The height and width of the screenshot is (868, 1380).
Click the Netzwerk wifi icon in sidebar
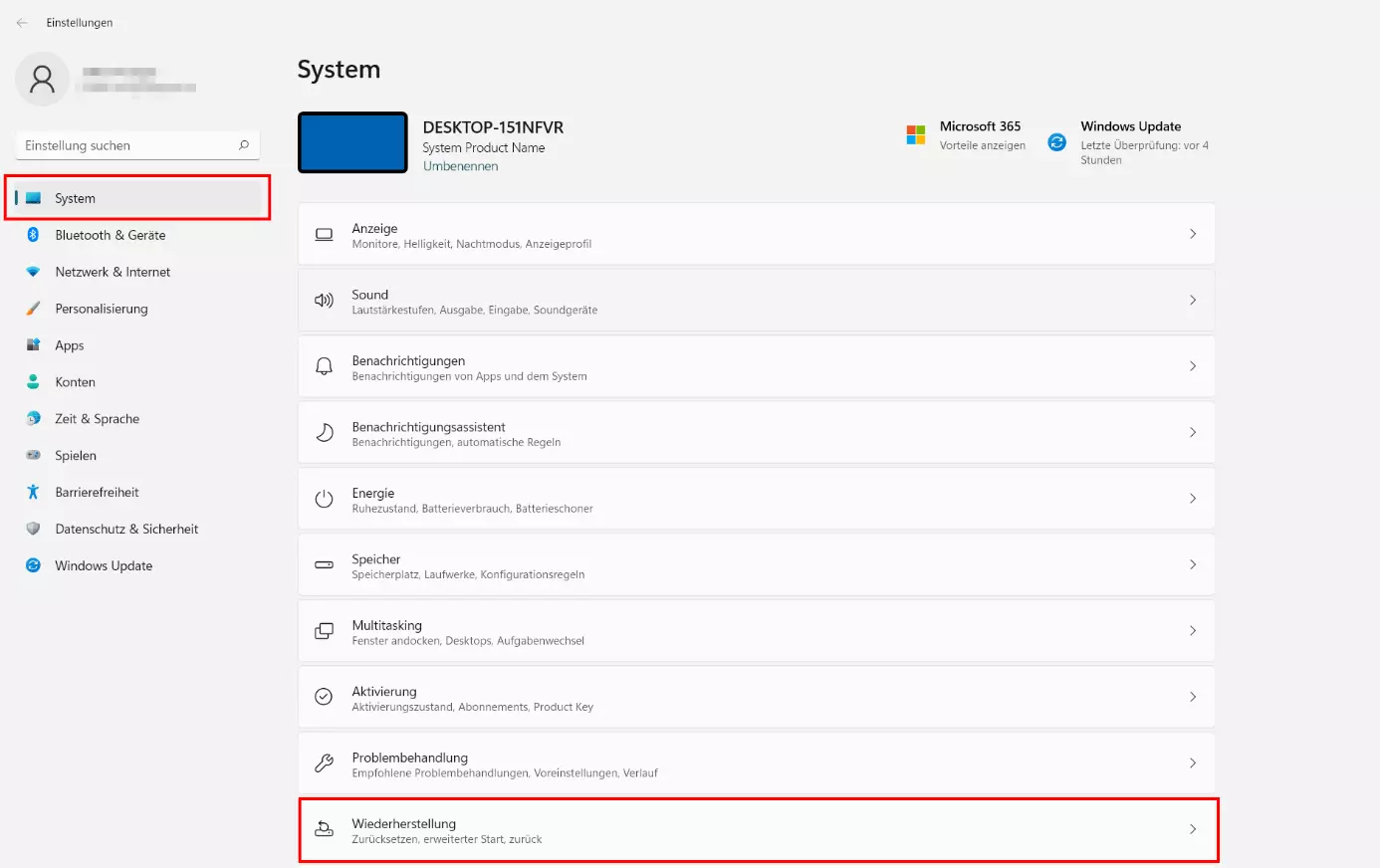33,272
